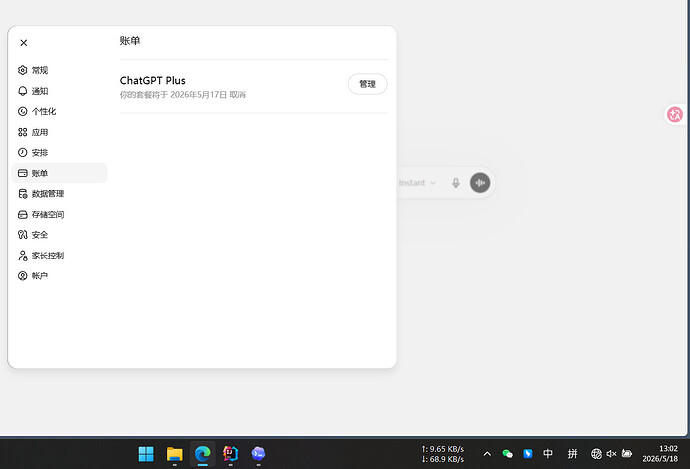The height and width of the screenshot is (469, 690).
Task: Open the 数据管理 data controls section
Action: pyautogui.click(x=59, y=194)
